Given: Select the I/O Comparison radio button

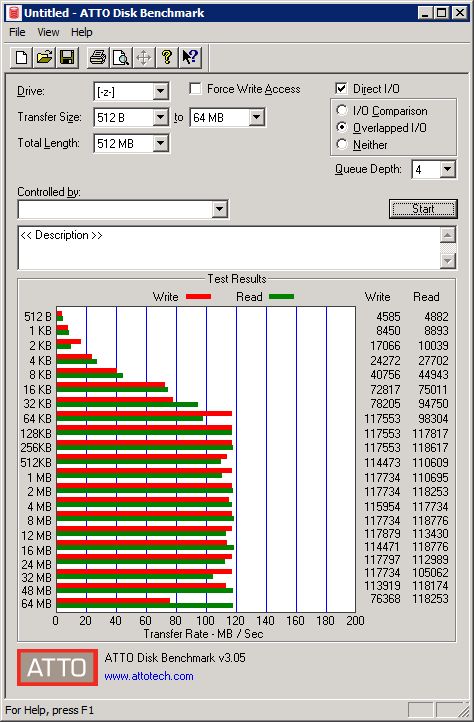Looking at the screenshot, I should 342,111.
